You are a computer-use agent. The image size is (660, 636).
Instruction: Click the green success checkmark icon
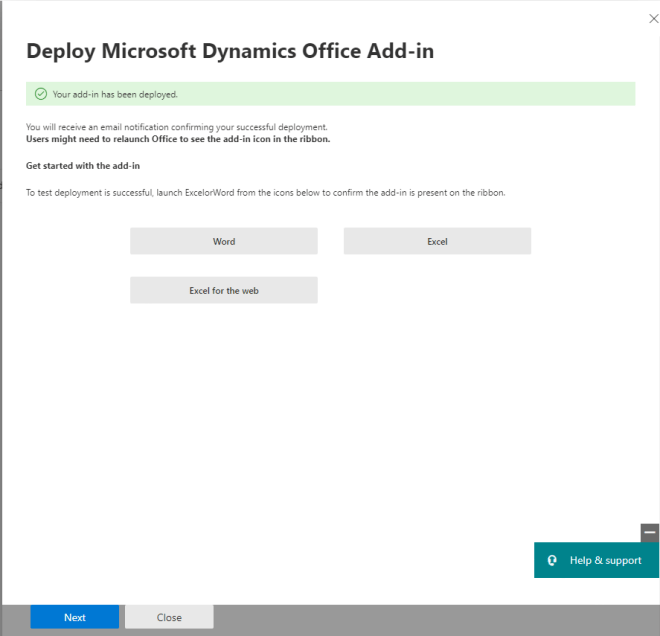[x=41, y=94]
